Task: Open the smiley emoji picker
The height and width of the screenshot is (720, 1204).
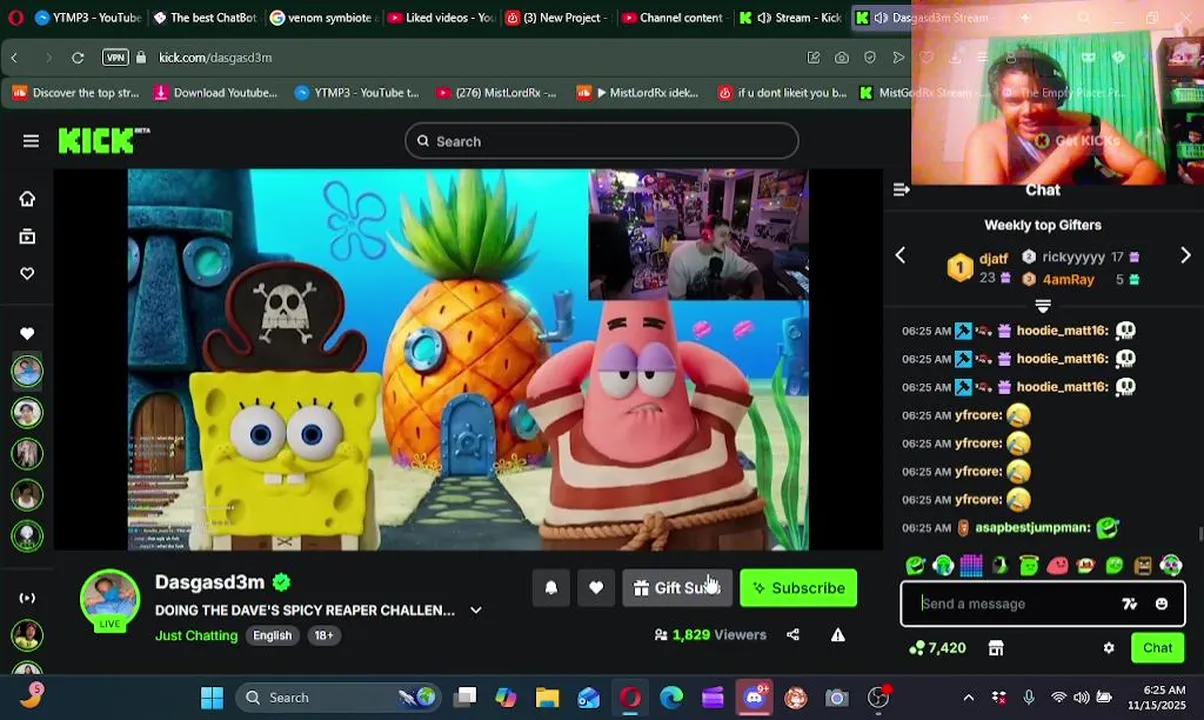Action: tap(1161, 603)
